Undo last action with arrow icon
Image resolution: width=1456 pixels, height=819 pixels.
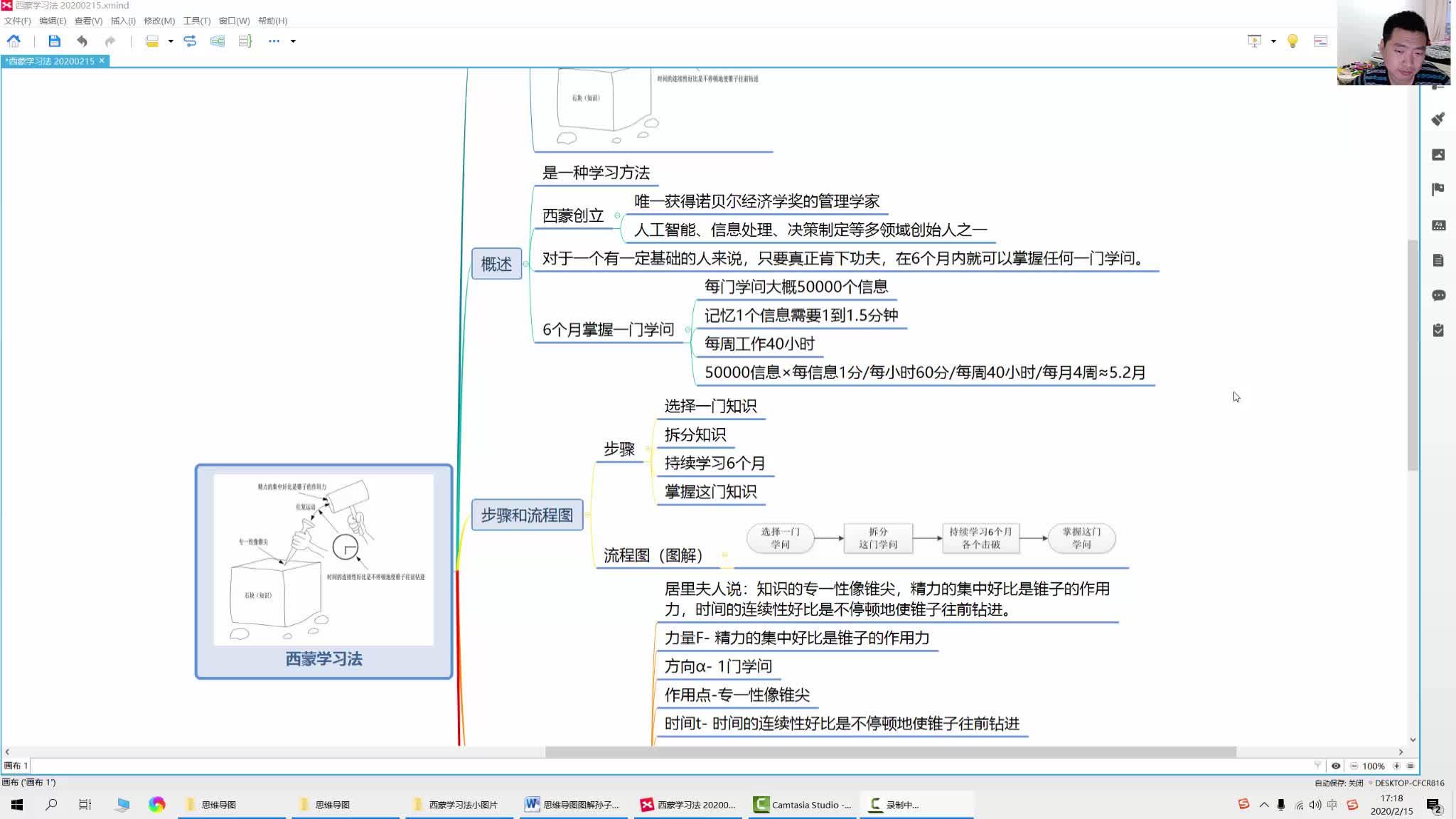[82, 41]
